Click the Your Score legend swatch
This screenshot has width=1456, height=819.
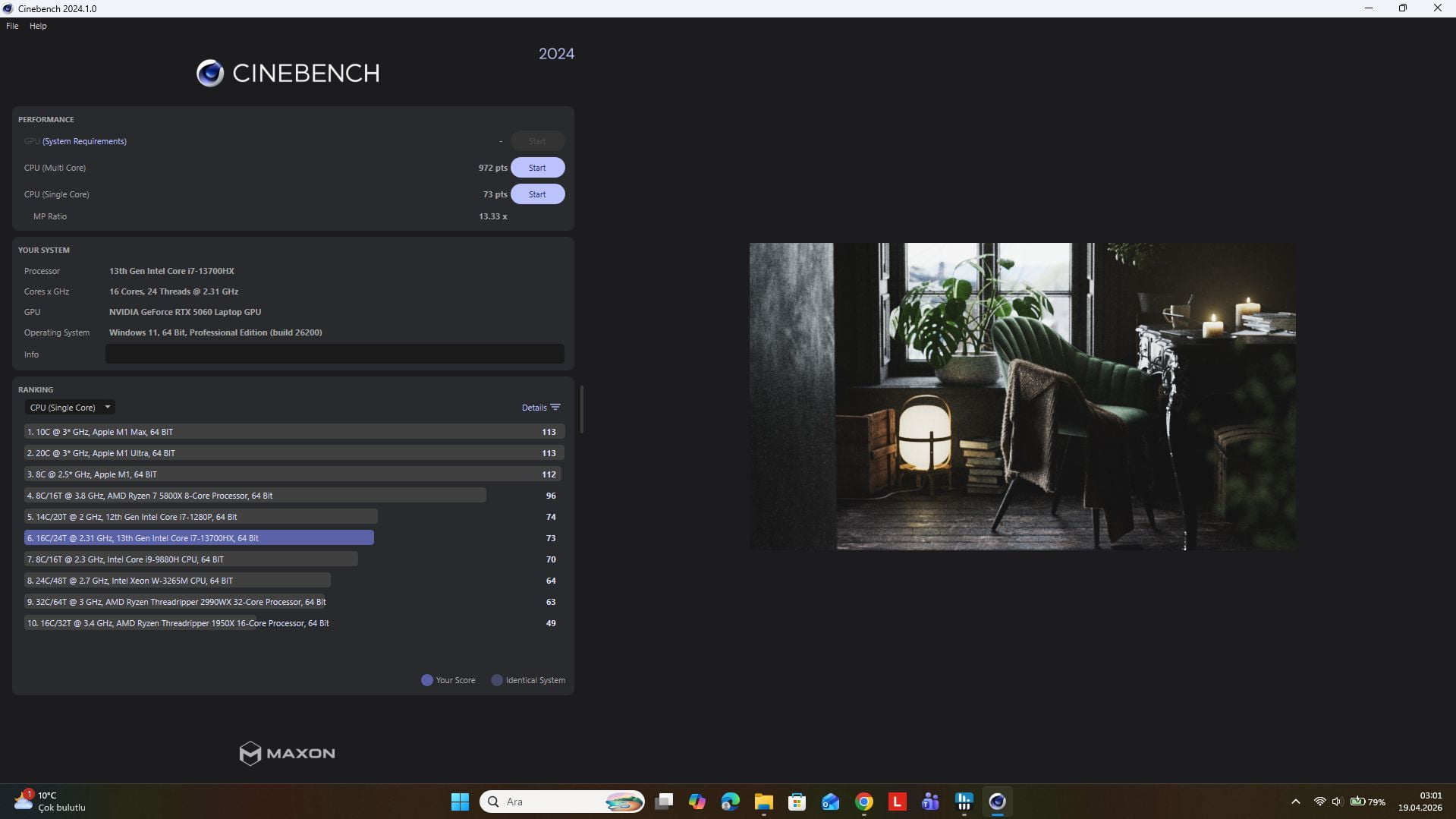[427, 680]
